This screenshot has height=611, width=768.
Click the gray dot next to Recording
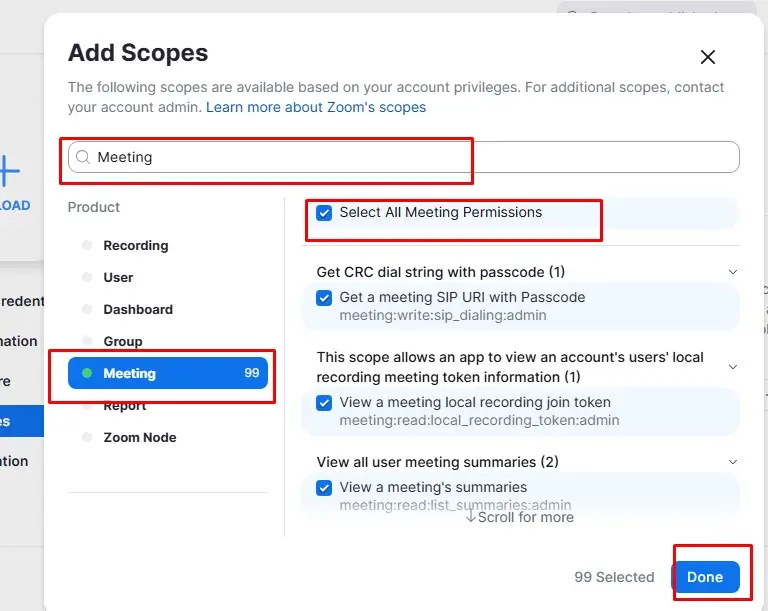(87, 245)
